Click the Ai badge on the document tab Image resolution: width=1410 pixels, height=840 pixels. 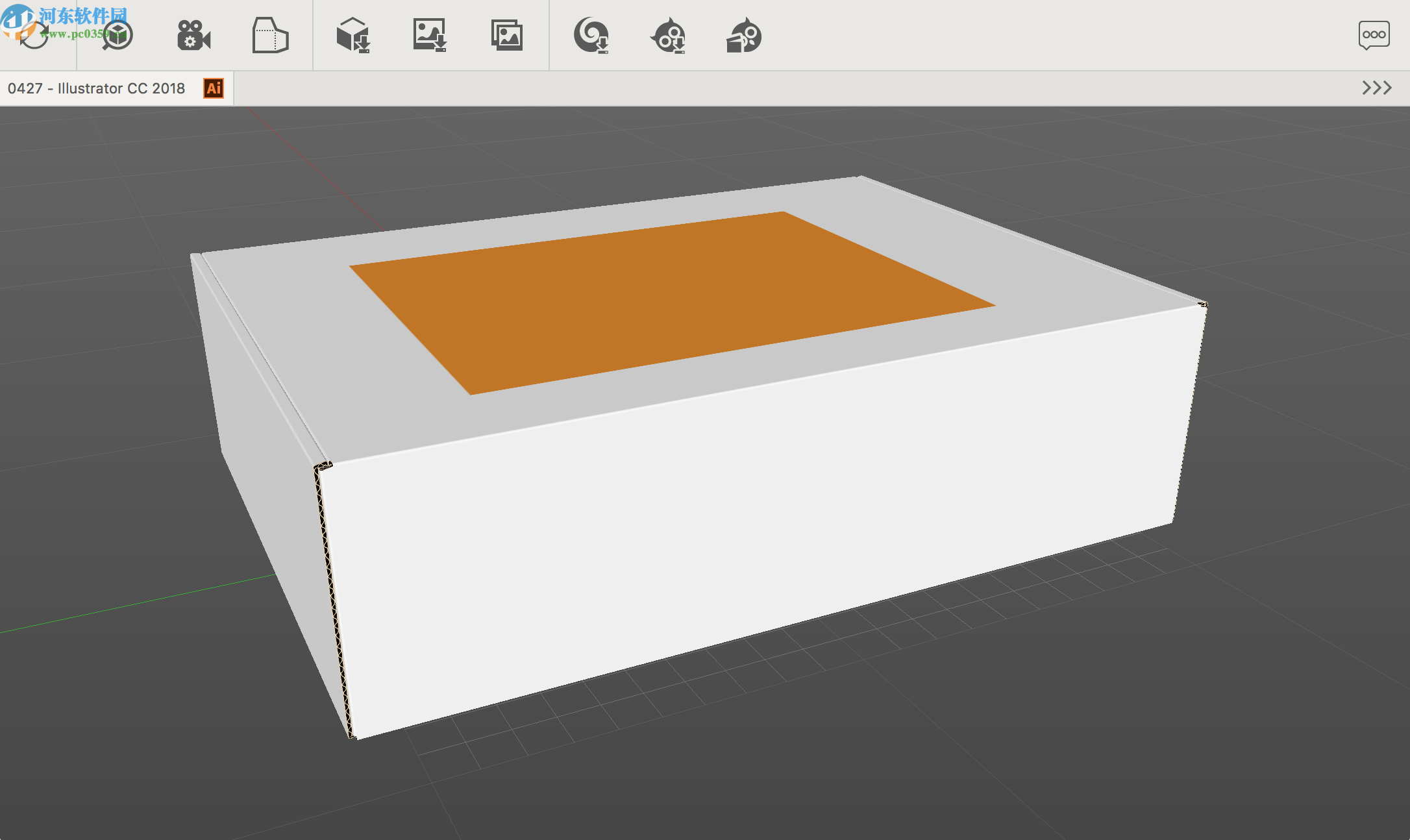point(212,88)
